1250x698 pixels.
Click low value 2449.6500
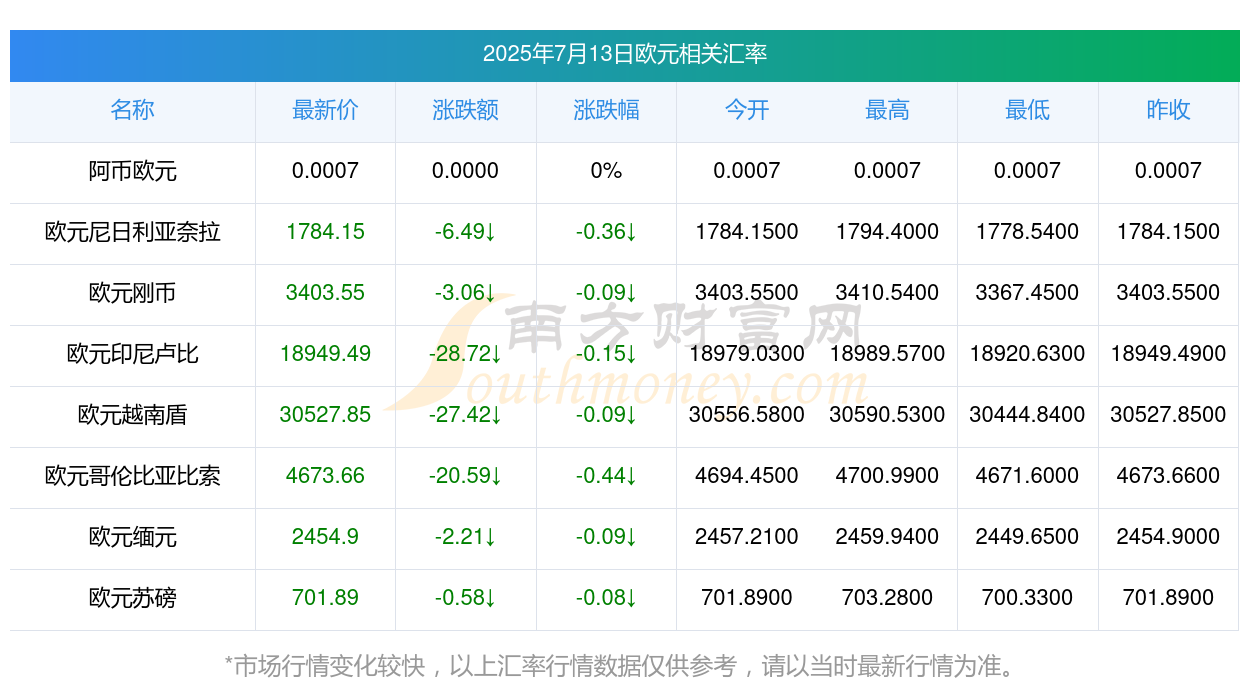[1027, 537]
